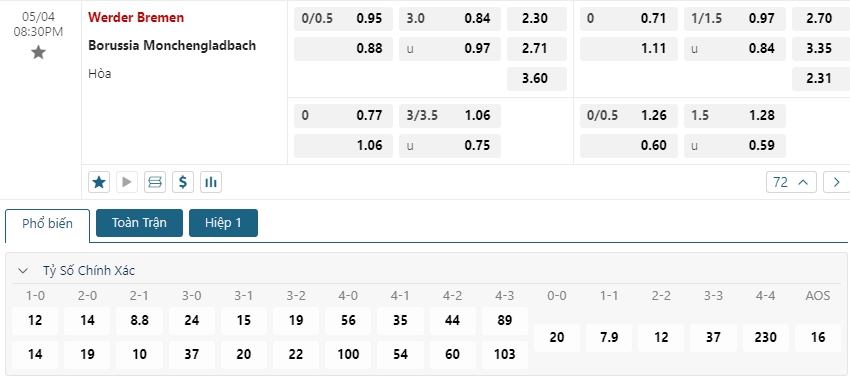Open the Toàn Trận tab
Screen dimensions: 850x379
coord(139,223)
